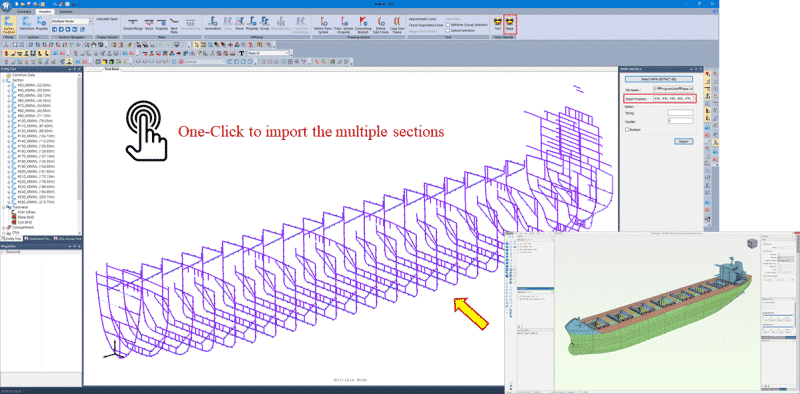The image size is (800, 394).
Task: Click Approximate Curve in Tool group
Action: pos(422,18)
